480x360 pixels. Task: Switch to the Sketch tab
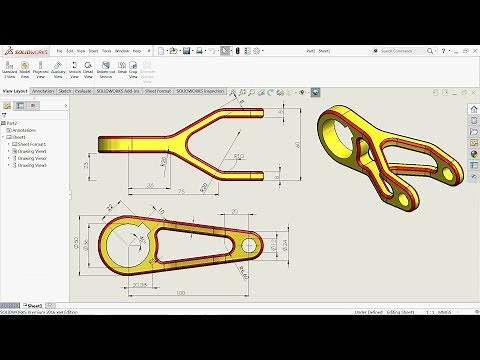[65, 91]
